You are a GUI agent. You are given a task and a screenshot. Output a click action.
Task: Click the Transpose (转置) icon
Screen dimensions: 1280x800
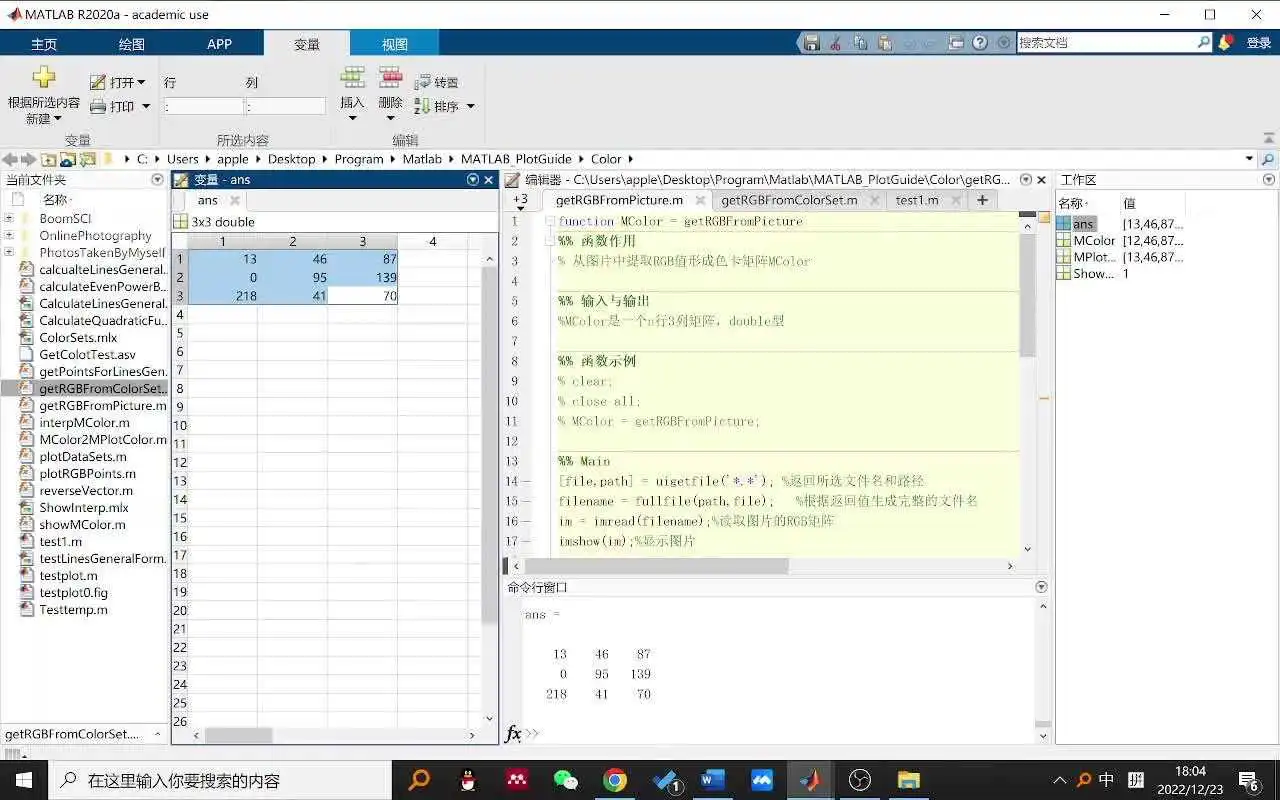point(422,83)
